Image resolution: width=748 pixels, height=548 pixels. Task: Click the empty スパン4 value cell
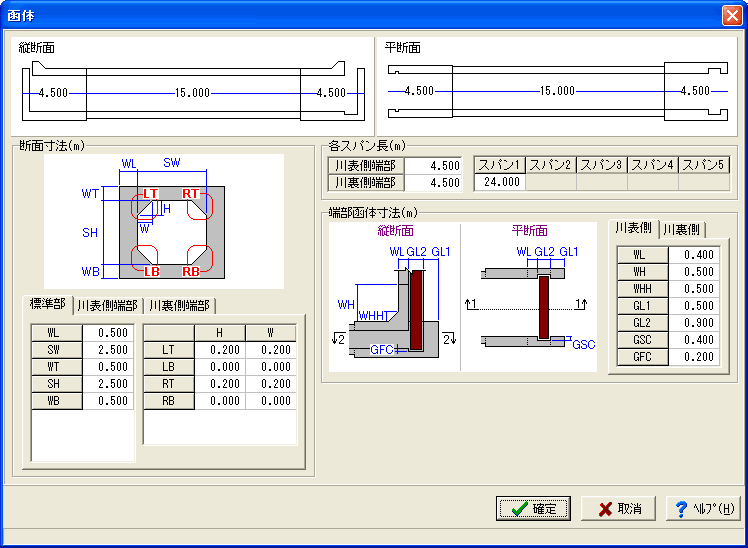(x=653, y=182)
